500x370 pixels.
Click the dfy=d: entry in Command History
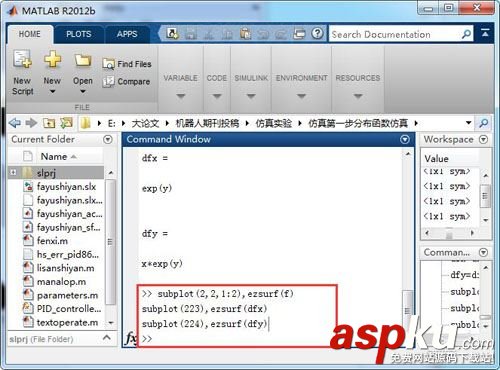click(464, 275)
